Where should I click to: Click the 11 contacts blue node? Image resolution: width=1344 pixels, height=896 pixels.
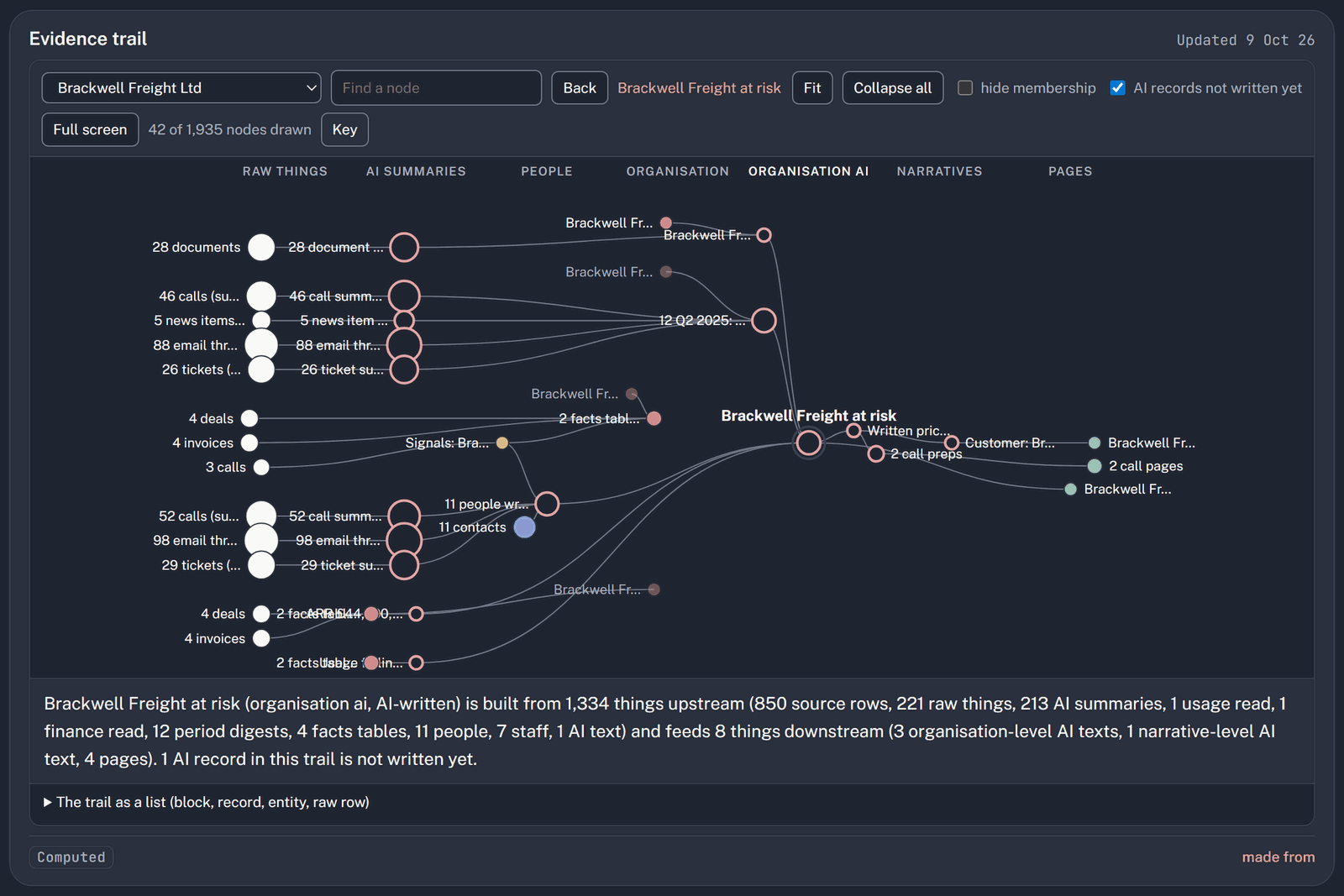pyautogui.click(x=524, y=527)
